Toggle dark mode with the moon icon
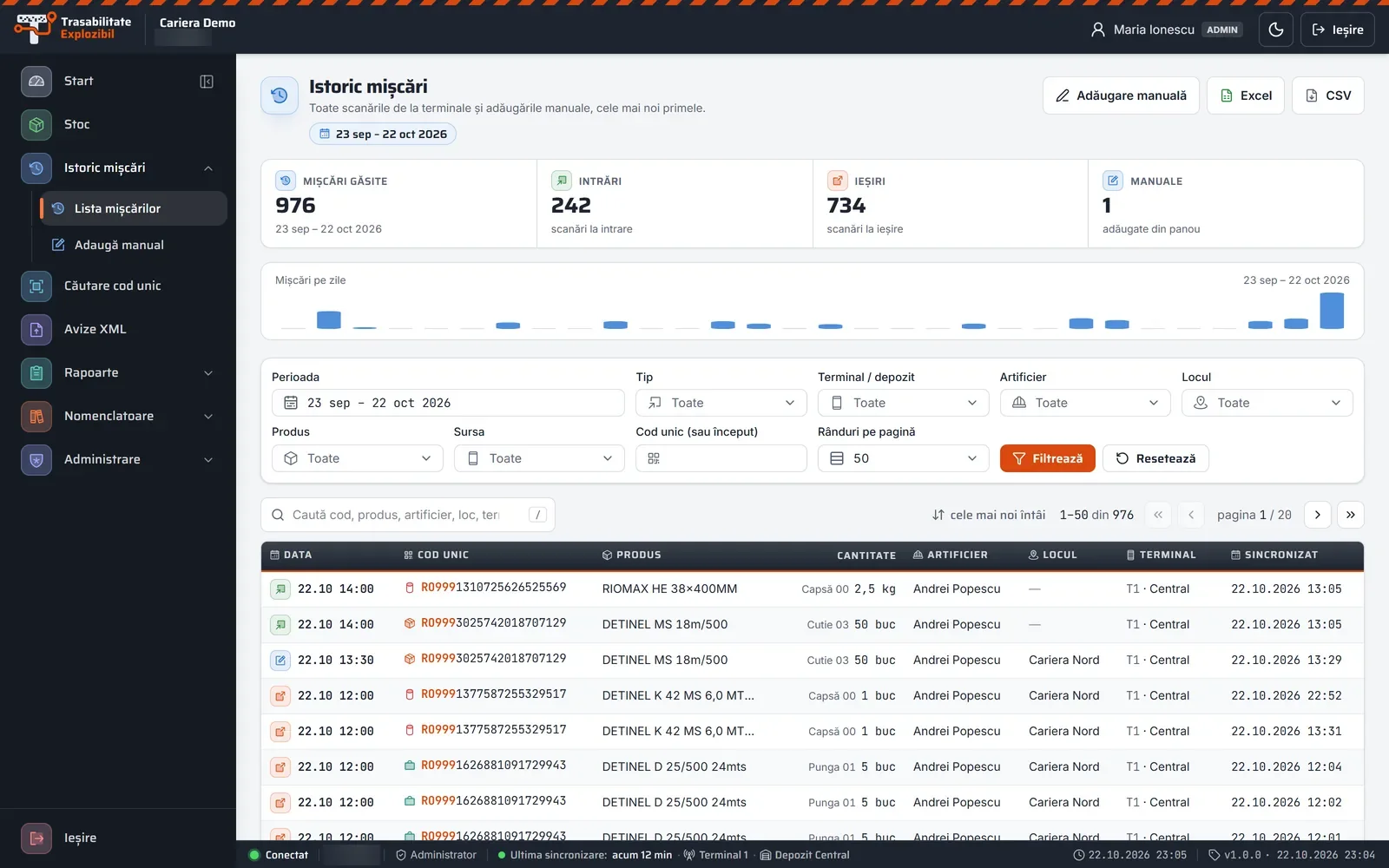 click(1276, 30)
